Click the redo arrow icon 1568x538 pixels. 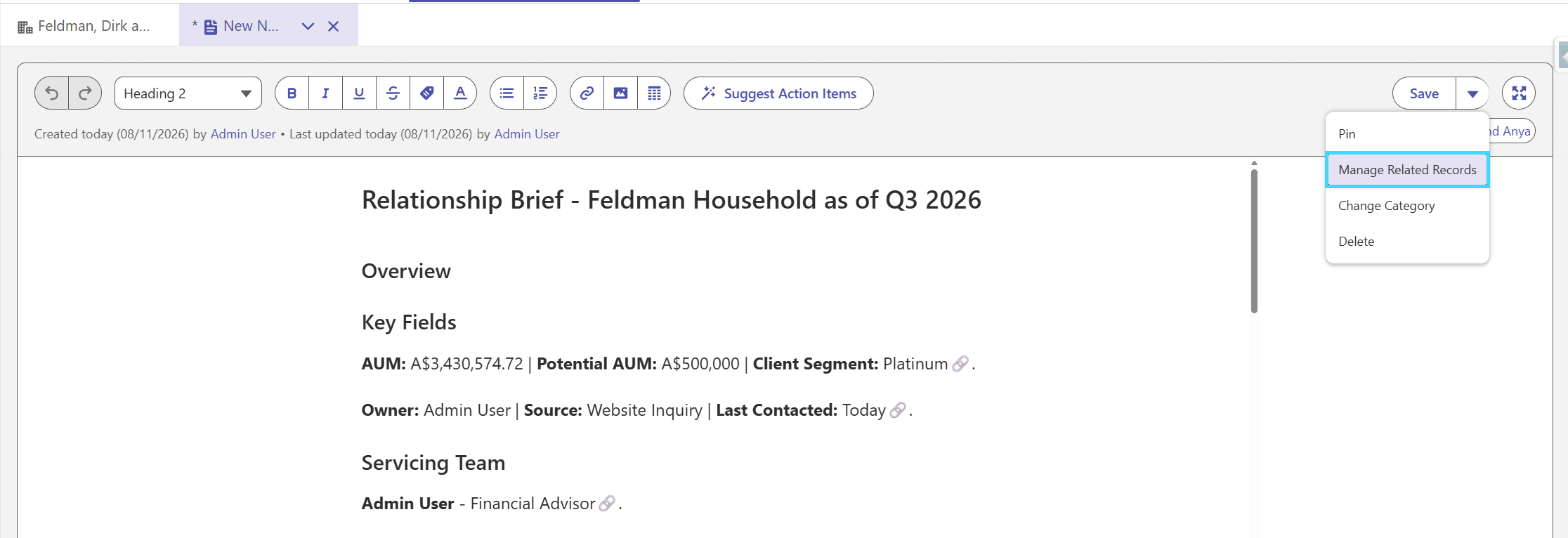85,93
